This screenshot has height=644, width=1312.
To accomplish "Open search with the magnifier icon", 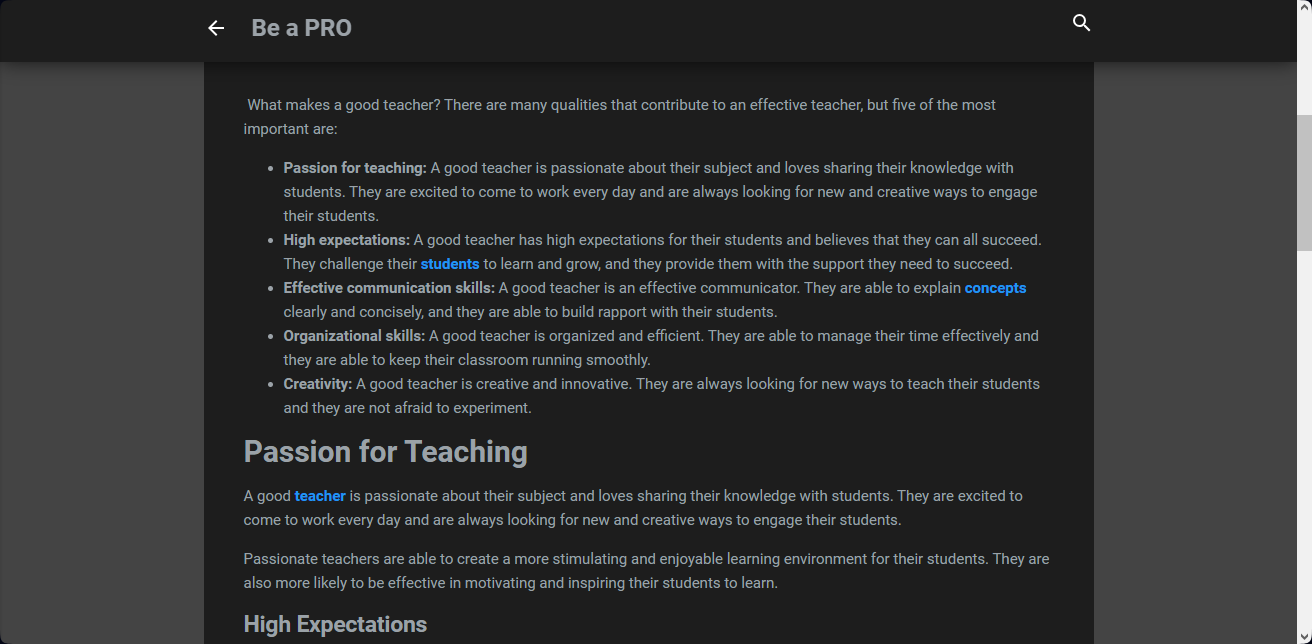I will pyautogui.click(x=1081, y=23).
